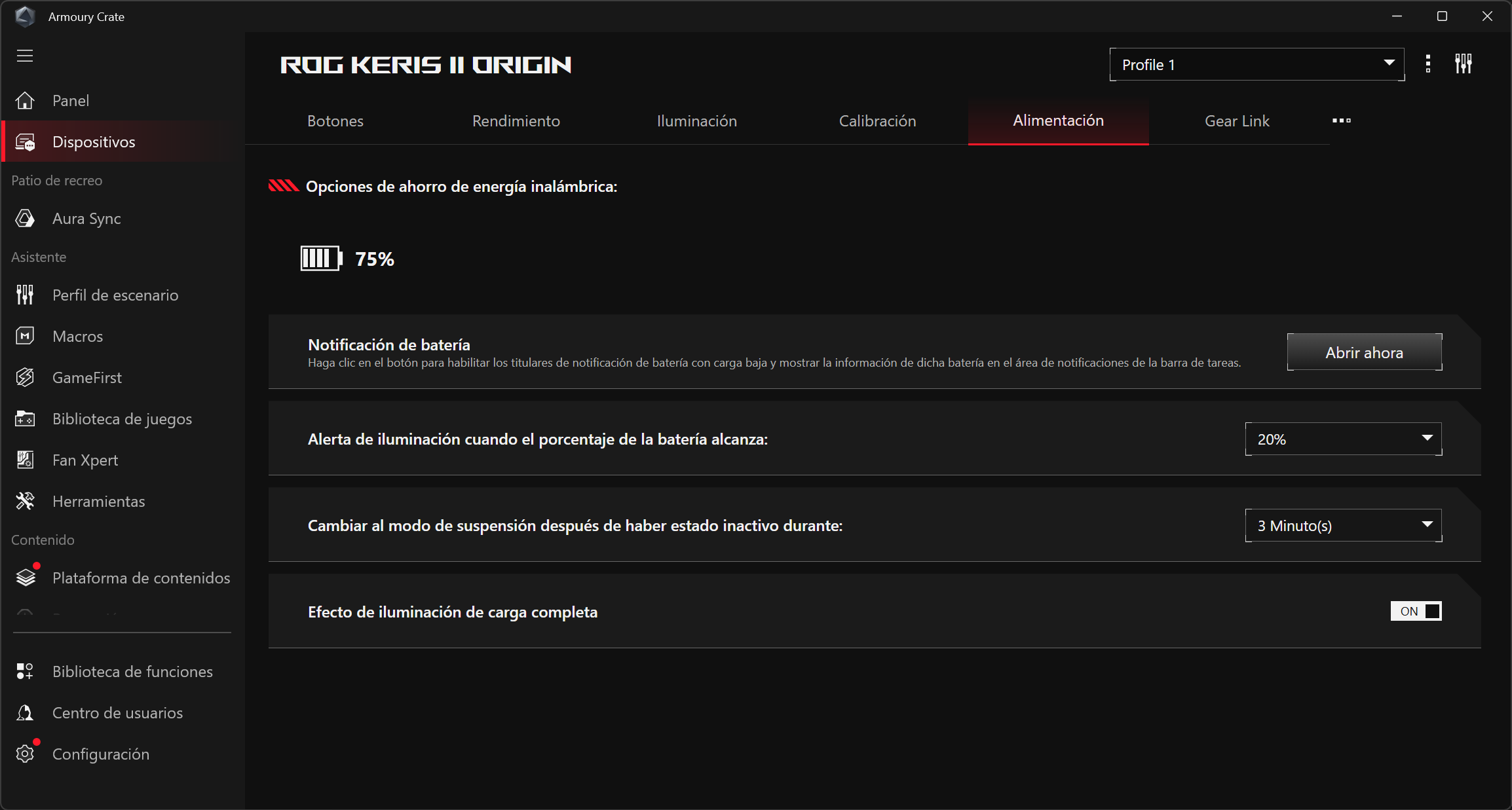This screenshot has height=810, width=1512.
Task: Open Perfil de escenario in the sidebar
Action: click(123, 295)
